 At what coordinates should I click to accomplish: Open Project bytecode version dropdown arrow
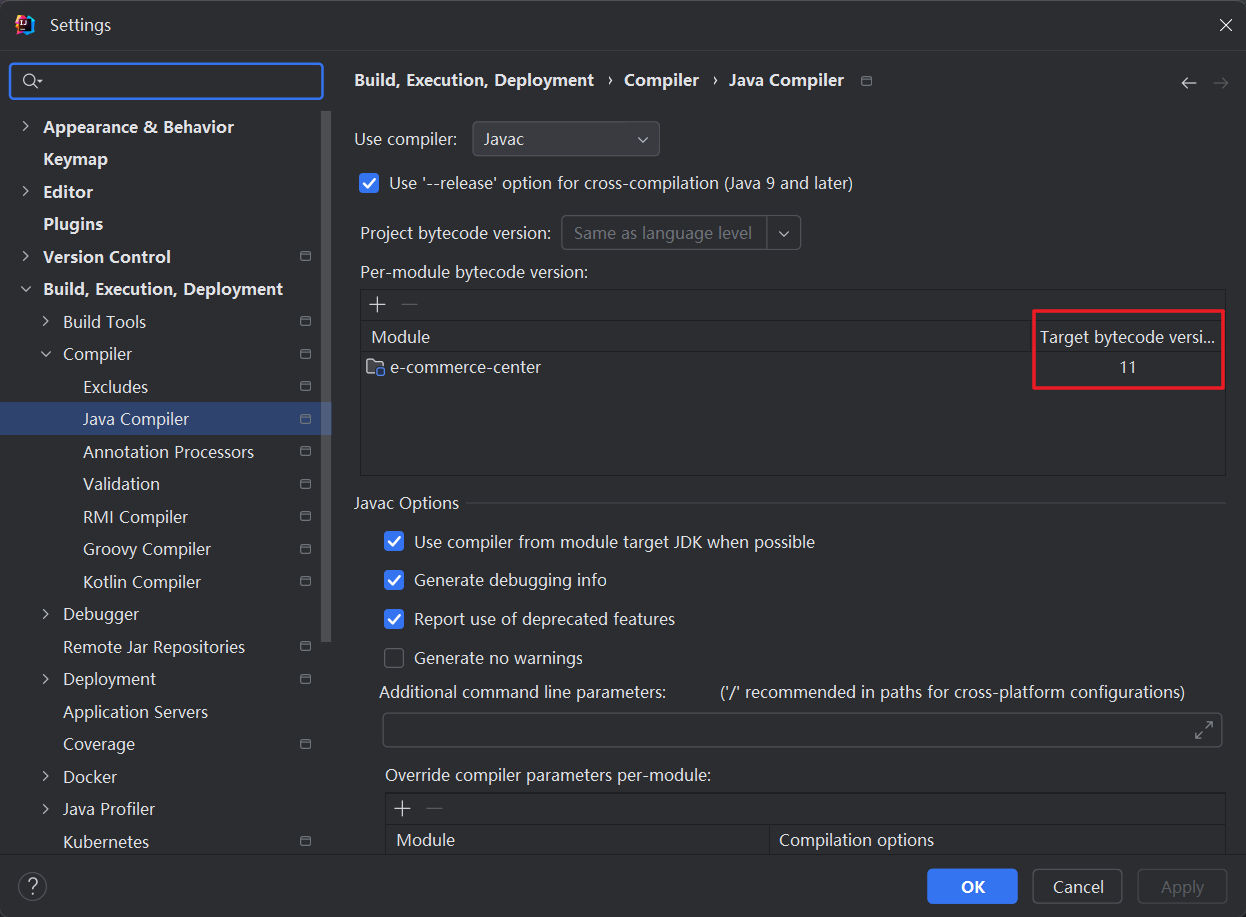(x=783, y=233)
